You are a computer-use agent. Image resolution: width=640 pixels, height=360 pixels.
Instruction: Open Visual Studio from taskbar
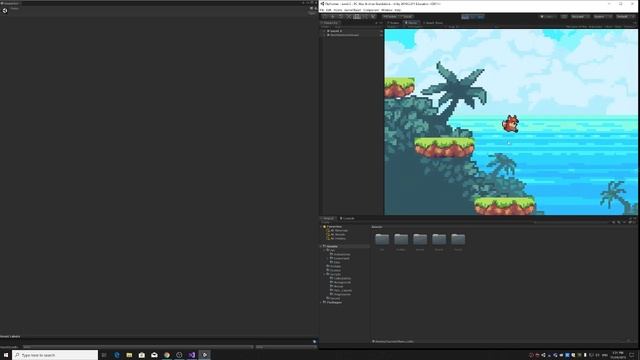(192, 355)
